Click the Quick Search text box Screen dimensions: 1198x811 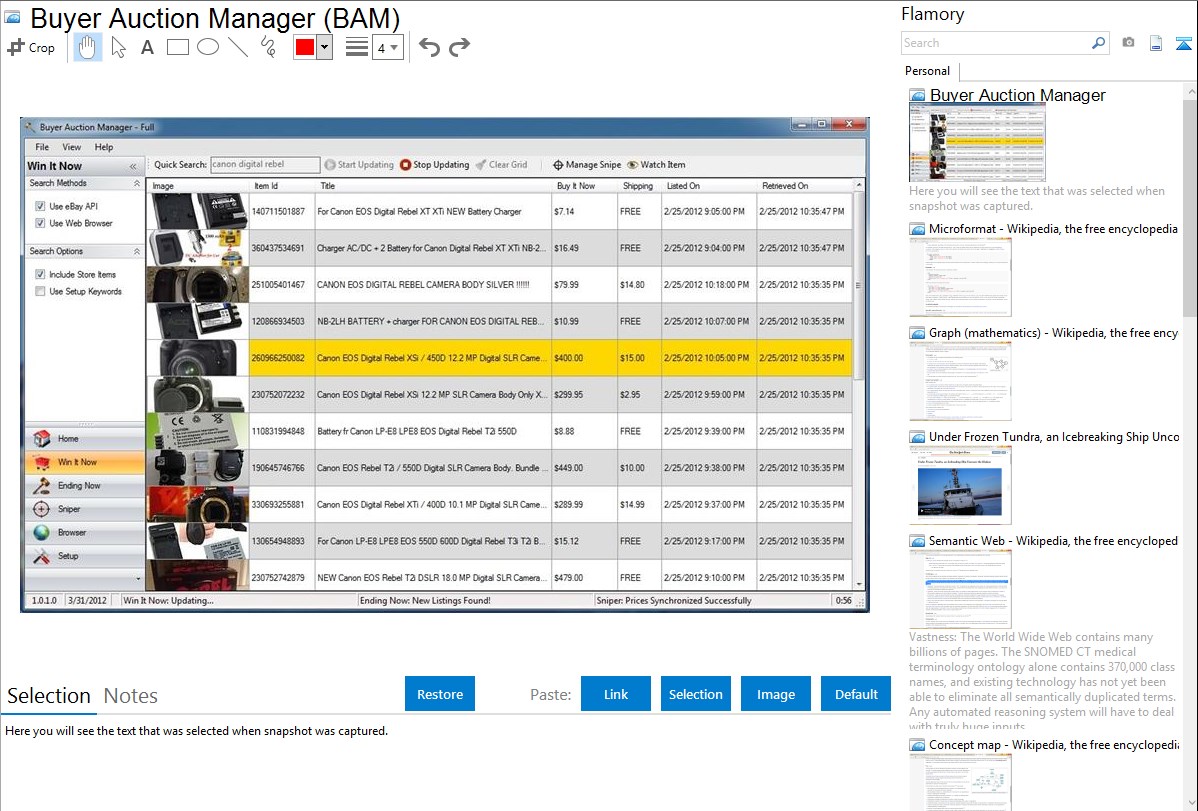coord(264,164)
